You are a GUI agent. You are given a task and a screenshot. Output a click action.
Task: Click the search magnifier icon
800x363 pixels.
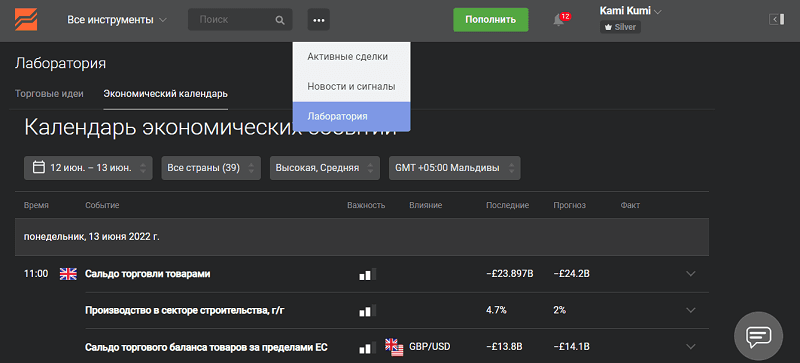(x=280, y=20)
